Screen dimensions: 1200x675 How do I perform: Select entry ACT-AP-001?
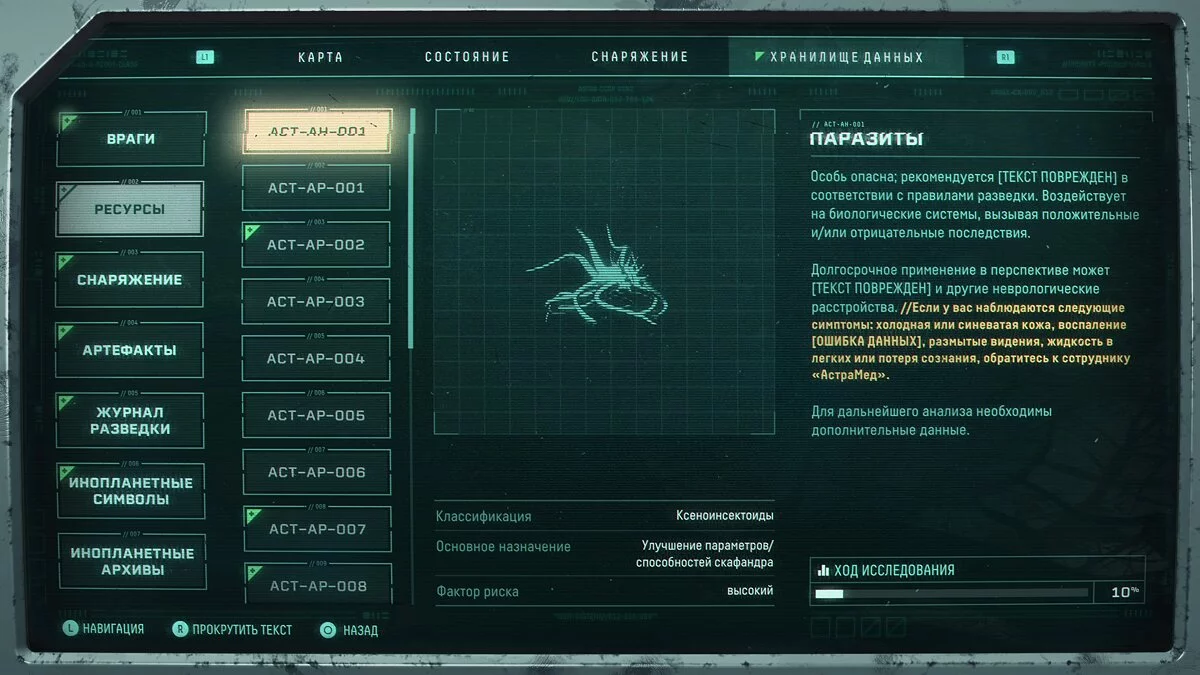316,188
